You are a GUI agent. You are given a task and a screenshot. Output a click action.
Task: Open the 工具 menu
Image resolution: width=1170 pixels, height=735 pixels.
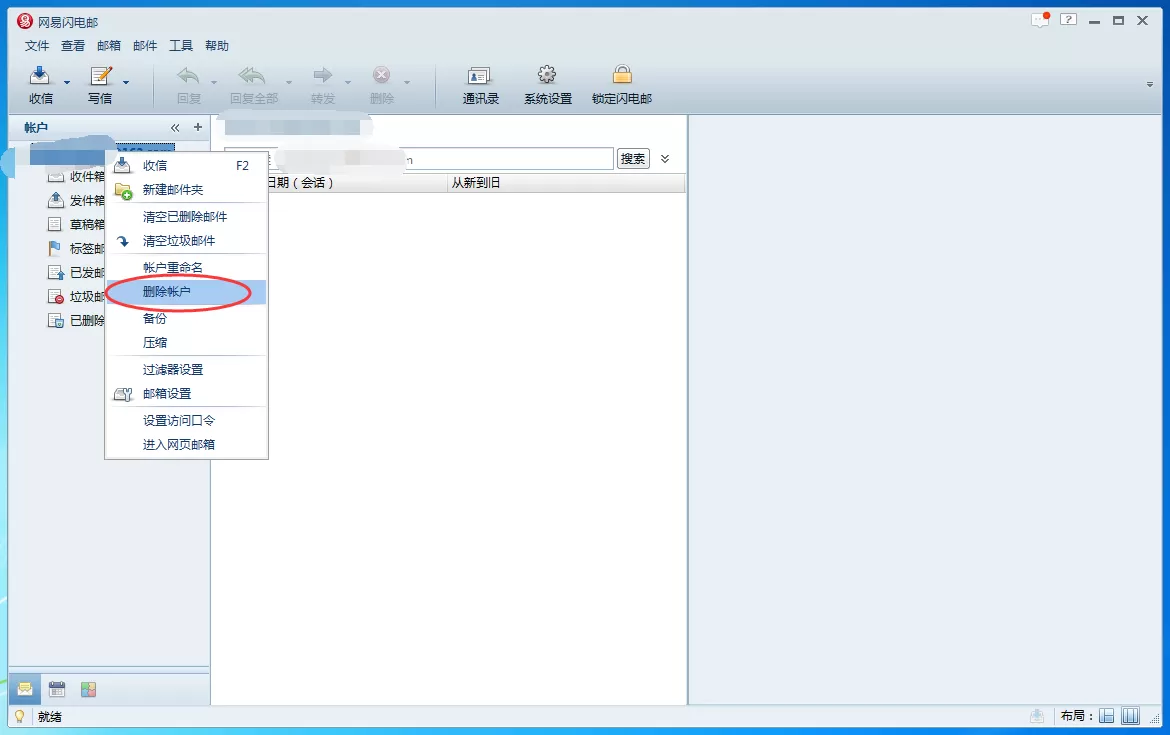(181, 46)
